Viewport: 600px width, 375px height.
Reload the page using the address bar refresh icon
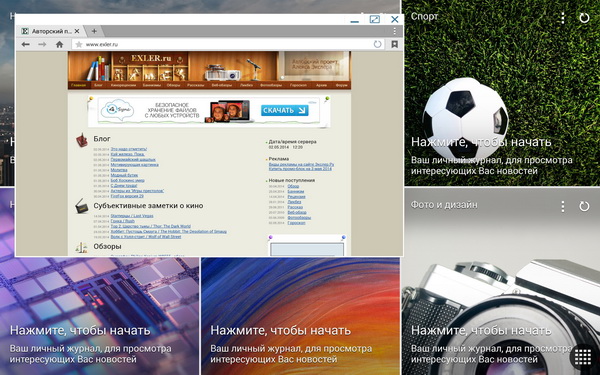pyautogui.click(x=378, y=44)
